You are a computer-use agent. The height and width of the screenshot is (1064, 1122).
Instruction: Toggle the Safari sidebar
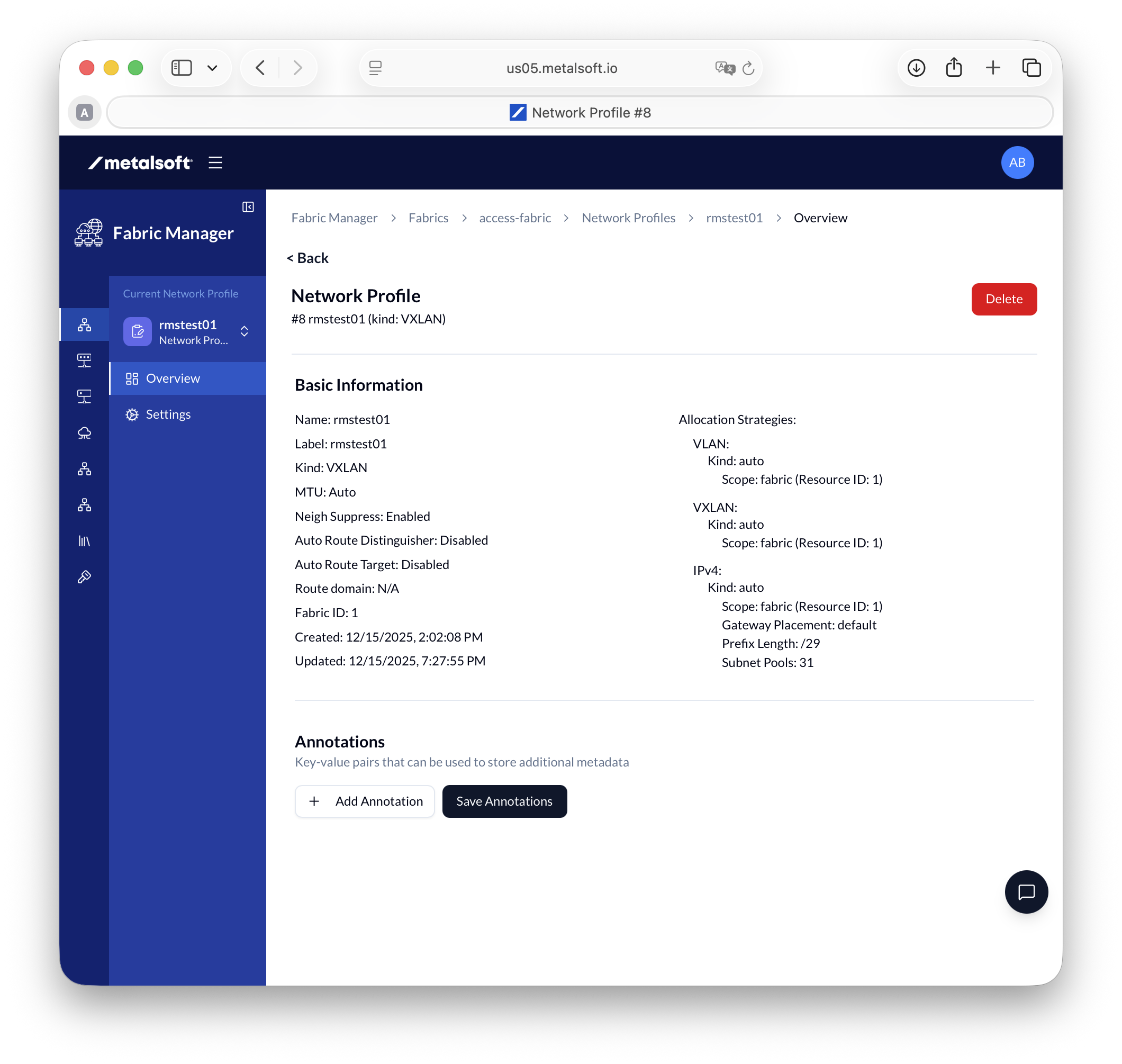coord(182,68)
